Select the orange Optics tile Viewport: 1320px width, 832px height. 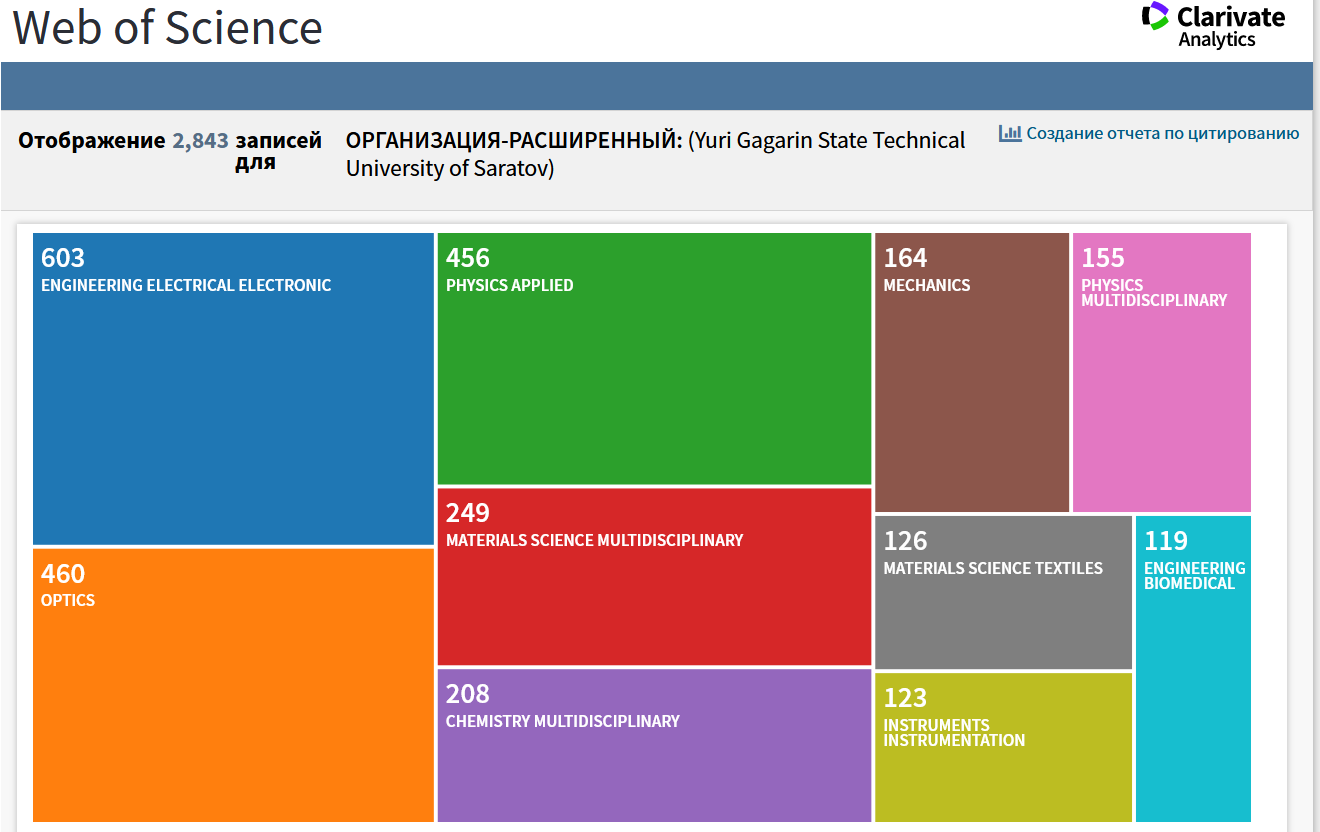(x=233, y=685)
